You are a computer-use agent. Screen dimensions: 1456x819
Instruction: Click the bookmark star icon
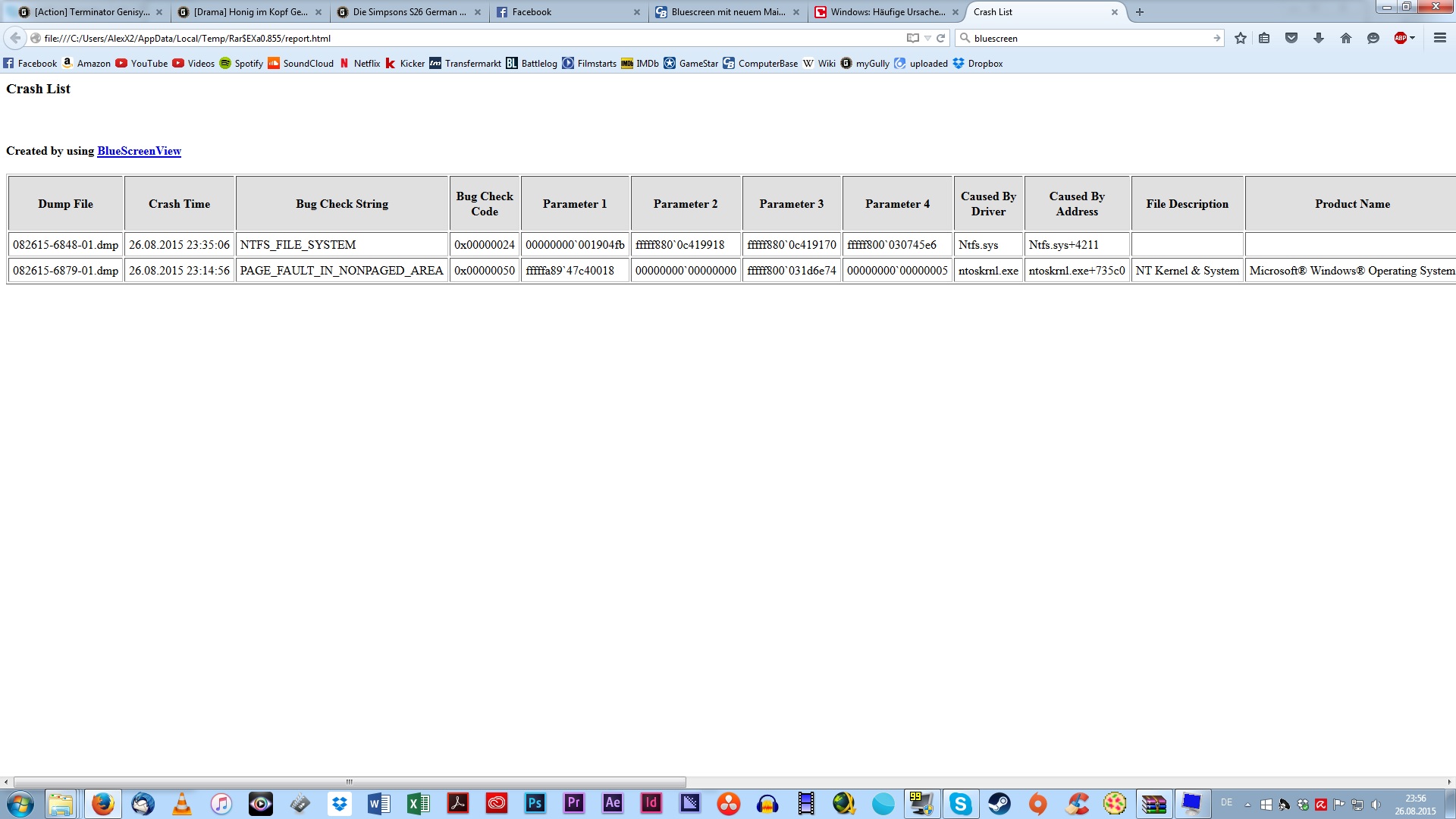(x=1241, y=38)
